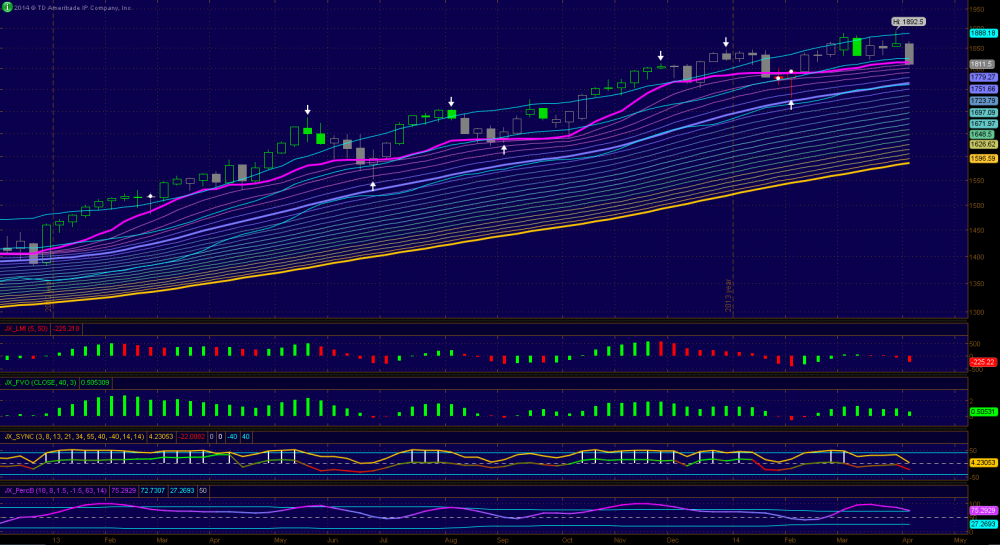
Task: Click the TD Ameritrade copyright text
Action: coord(72,7)
